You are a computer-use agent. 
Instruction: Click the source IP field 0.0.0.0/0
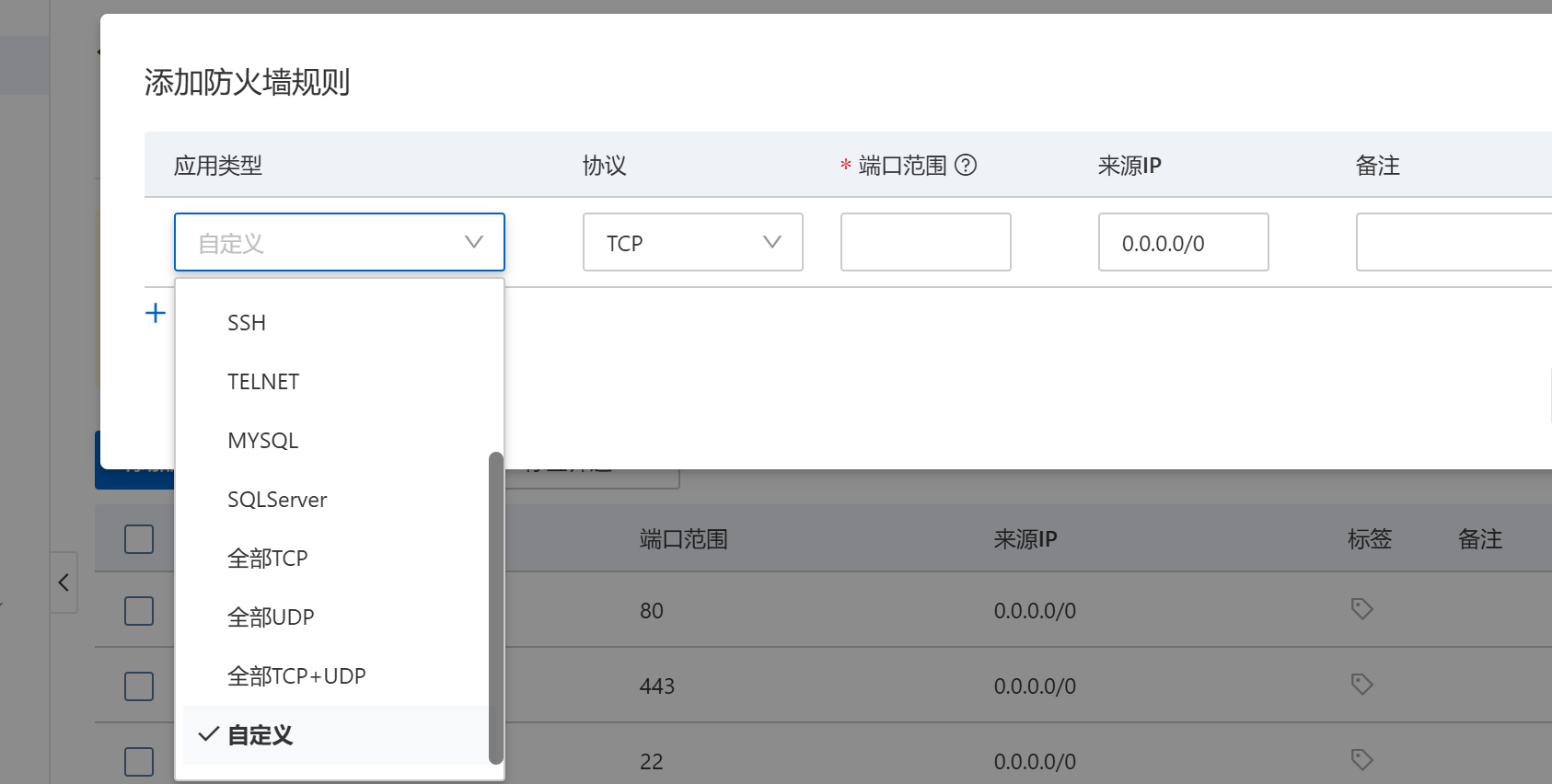tap(1184, 242)
